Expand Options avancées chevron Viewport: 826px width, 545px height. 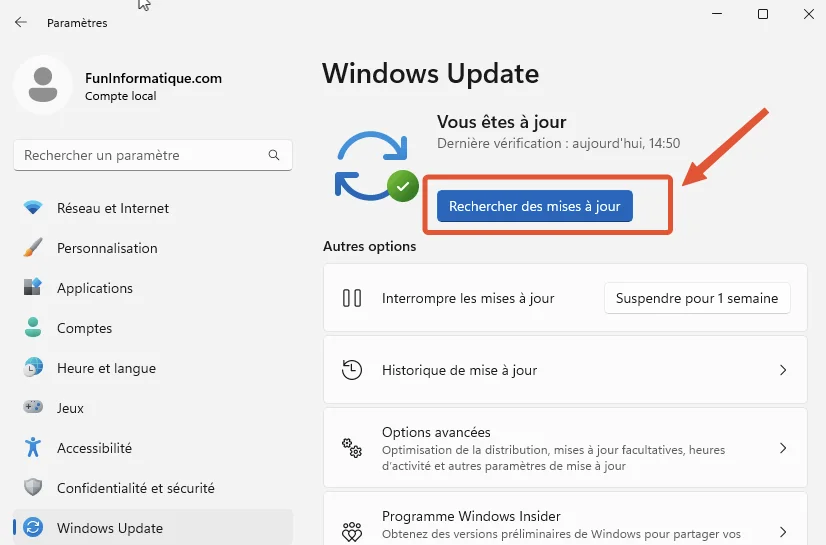783,448
